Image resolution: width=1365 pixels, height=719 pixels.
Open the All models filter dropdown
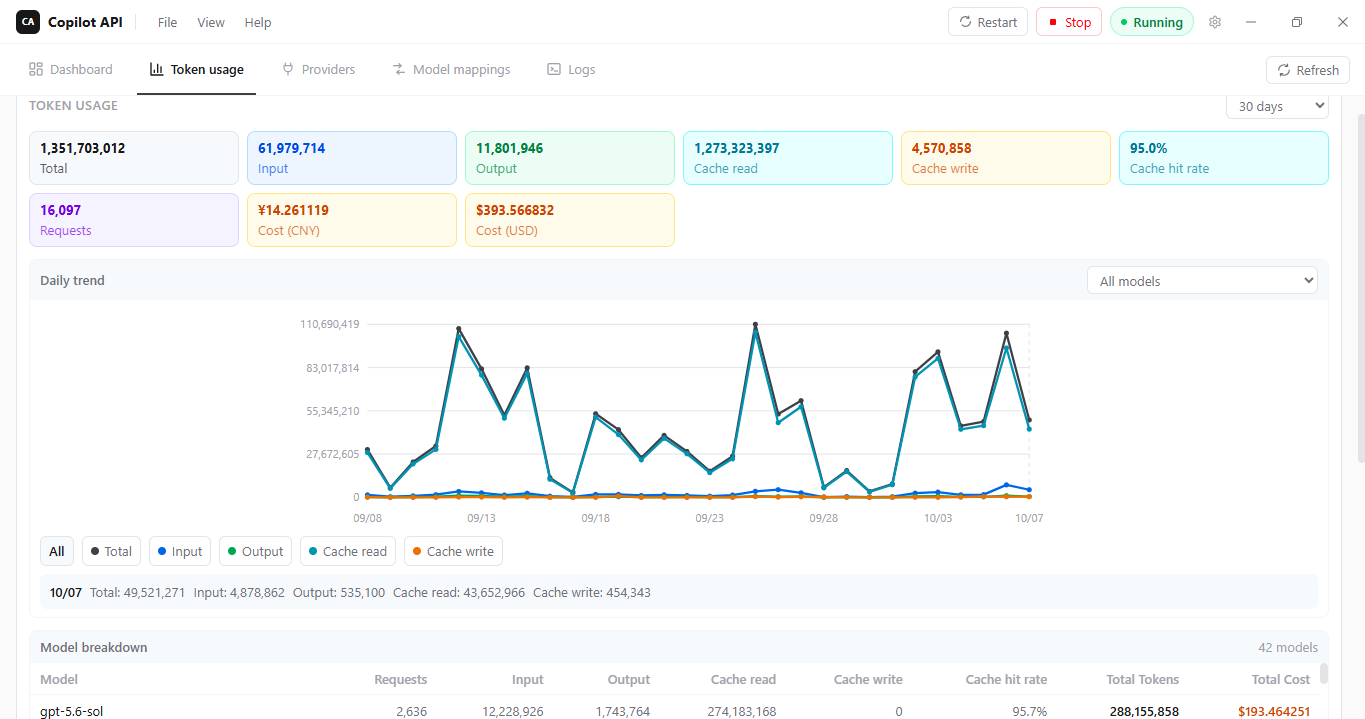coord(1202,281)
